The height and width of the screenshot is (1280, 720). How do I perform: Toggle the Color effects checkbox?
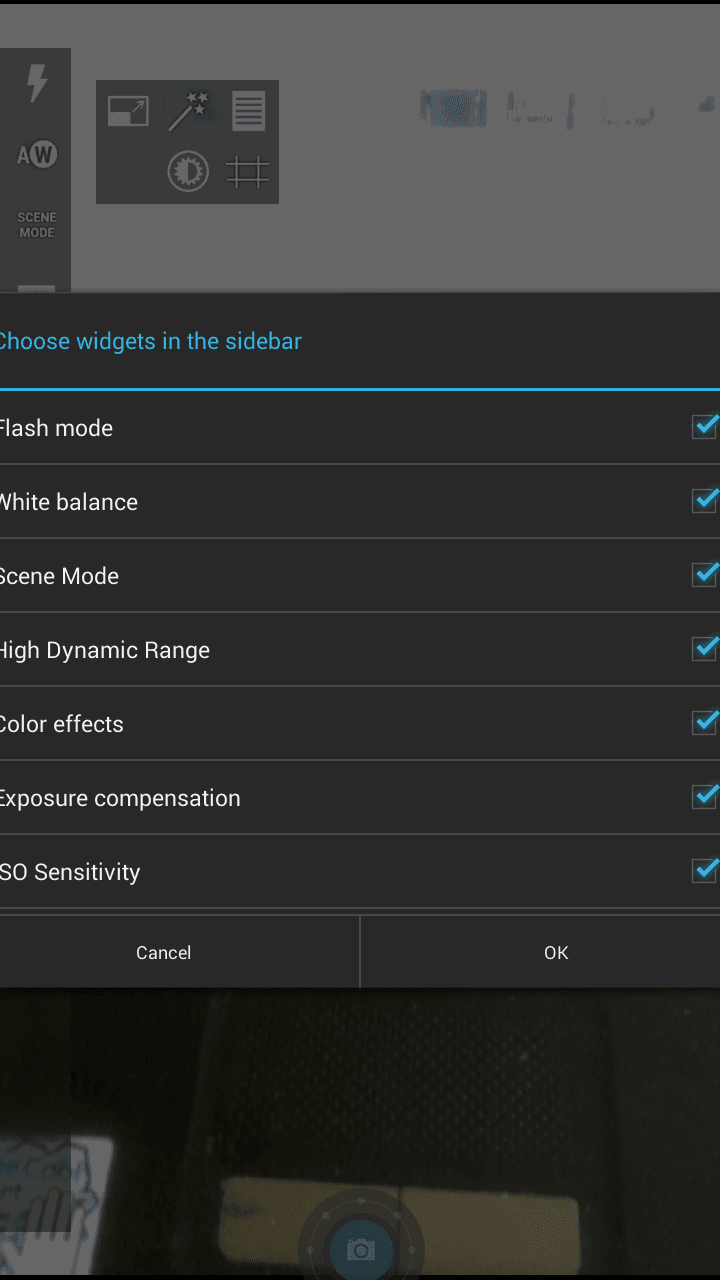[x=705, y=723]
